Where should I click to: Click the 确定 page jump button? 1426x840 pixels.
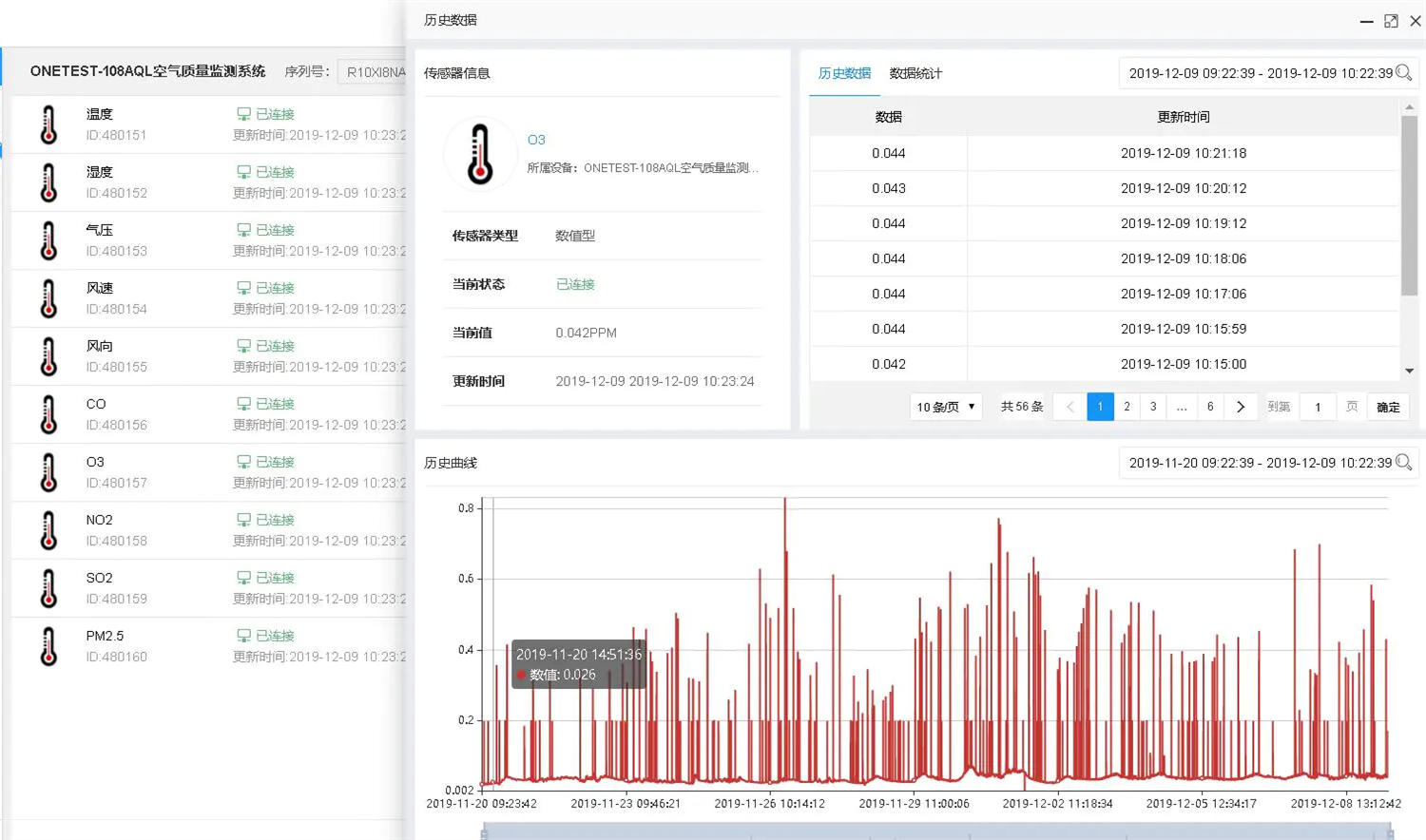(x=1388, y=407)
